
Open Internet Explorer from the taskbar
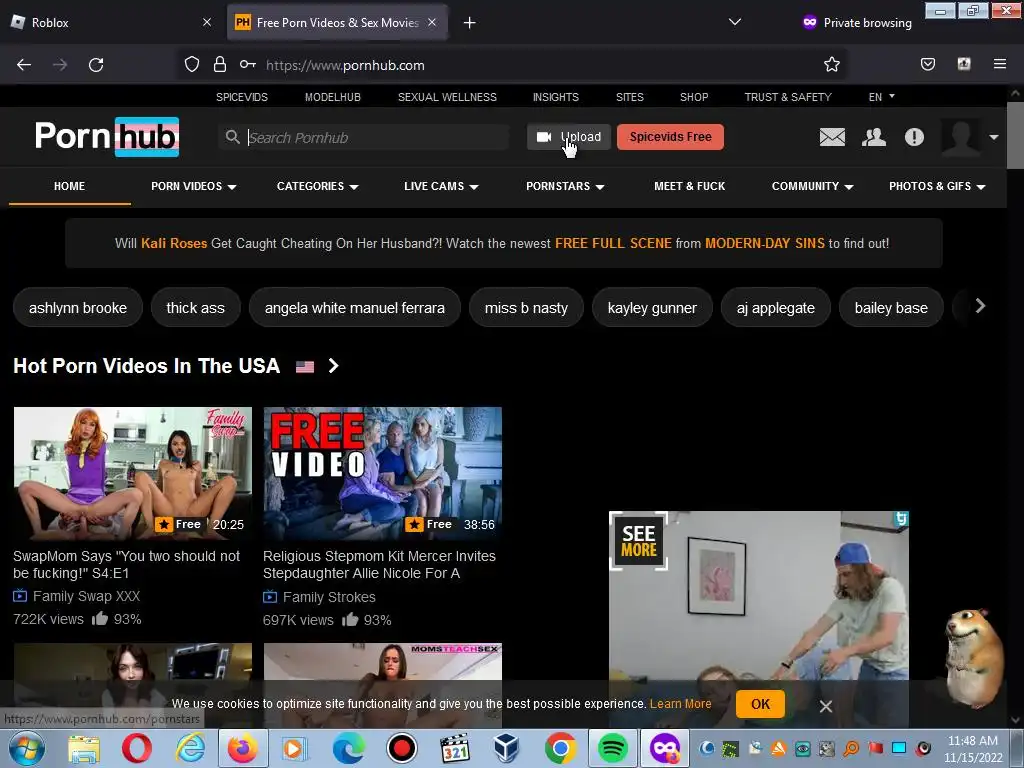point(190,748)
